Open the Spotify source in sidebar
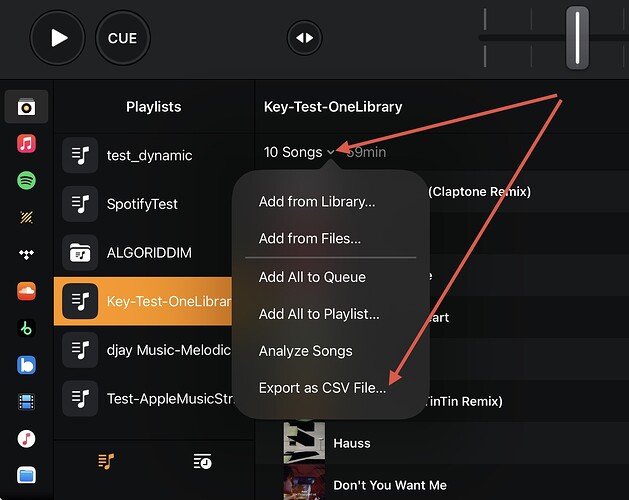Screen dimensions: 629x500 pos(26,181)
